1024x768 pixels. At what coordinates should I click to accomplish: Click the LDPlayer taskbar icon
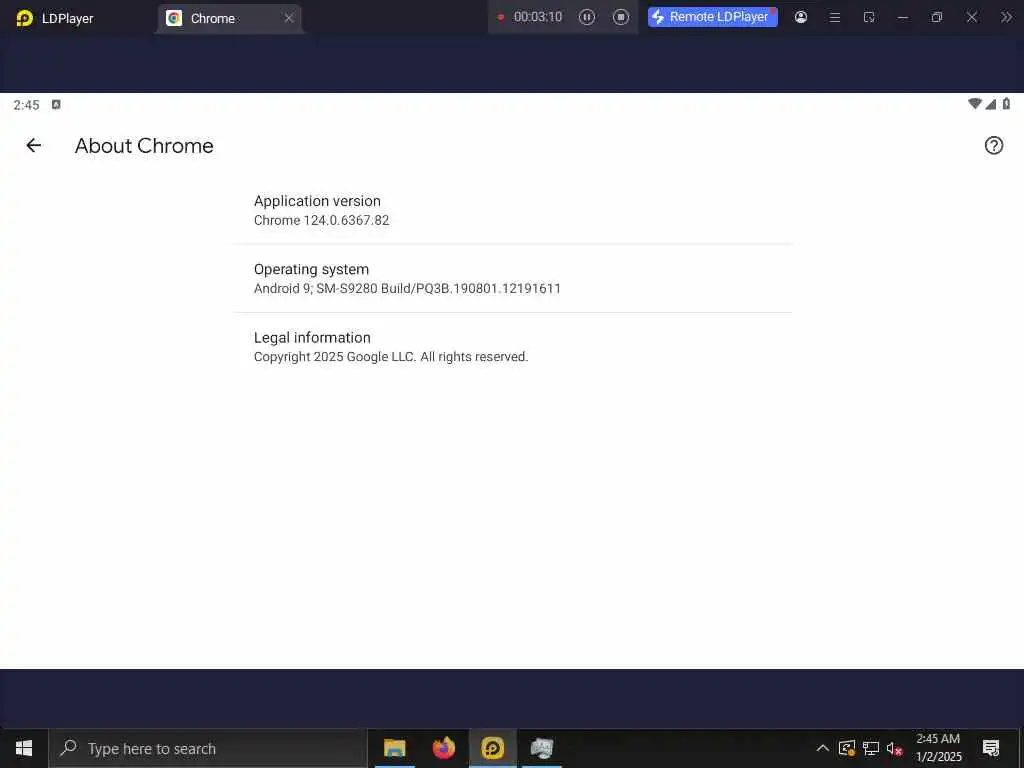click(492, 748)
